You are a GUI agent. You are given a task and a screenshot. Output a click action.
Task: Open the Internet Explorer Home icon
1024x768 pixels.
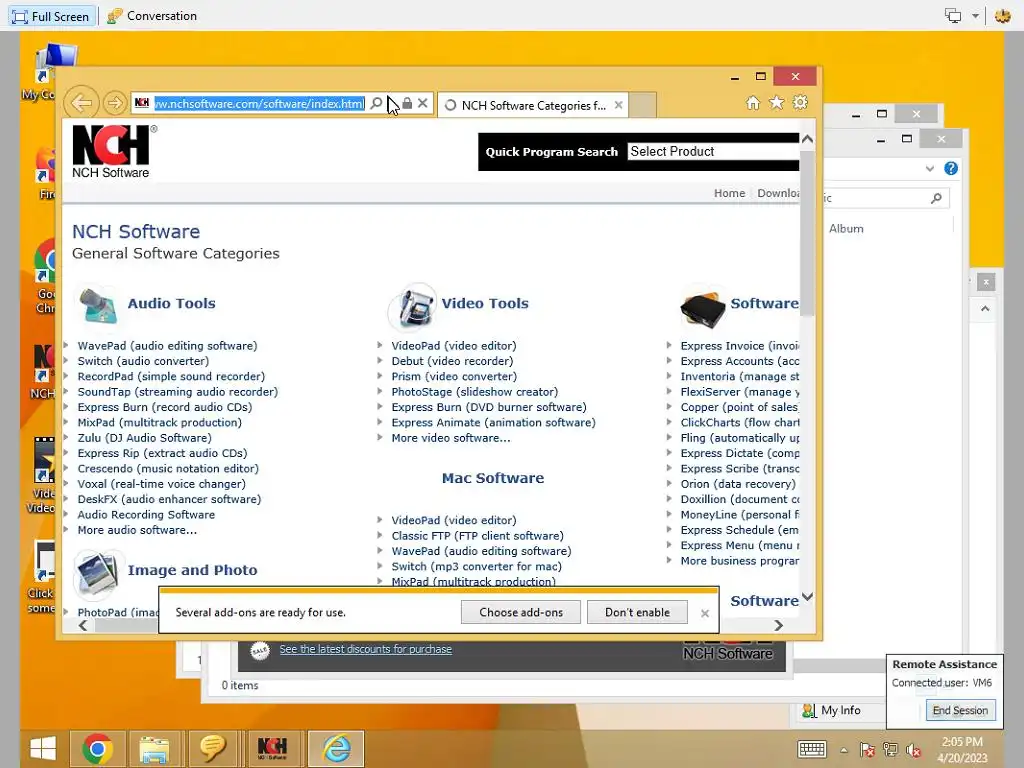753,103
